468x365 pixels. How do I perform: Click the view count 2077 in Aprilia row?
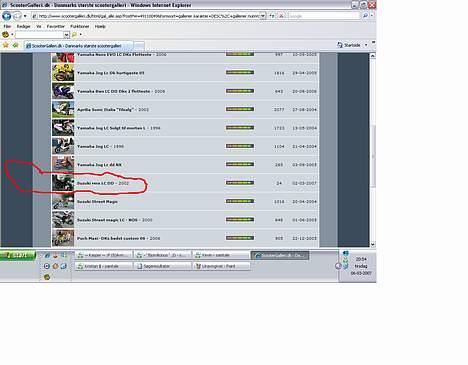click(x=279, y=110)
